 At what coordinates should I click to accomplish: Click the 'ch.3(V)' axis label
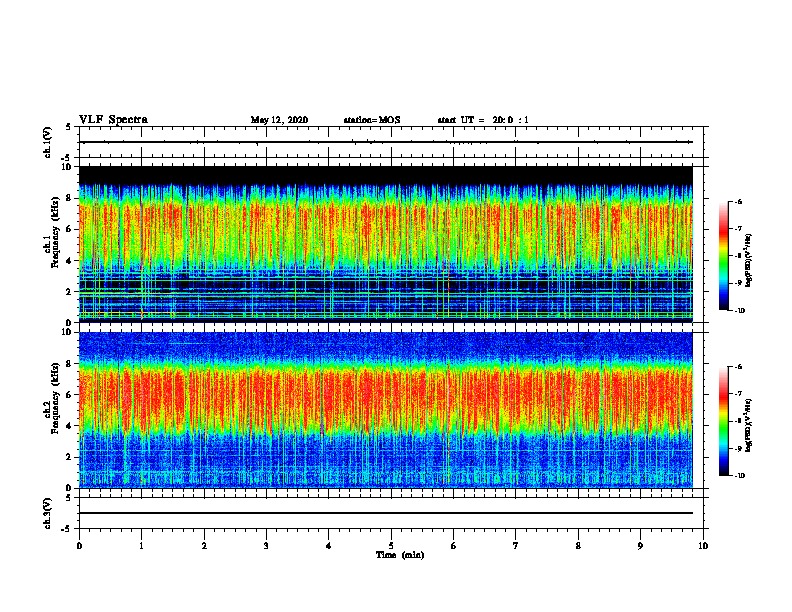(47, 513)
